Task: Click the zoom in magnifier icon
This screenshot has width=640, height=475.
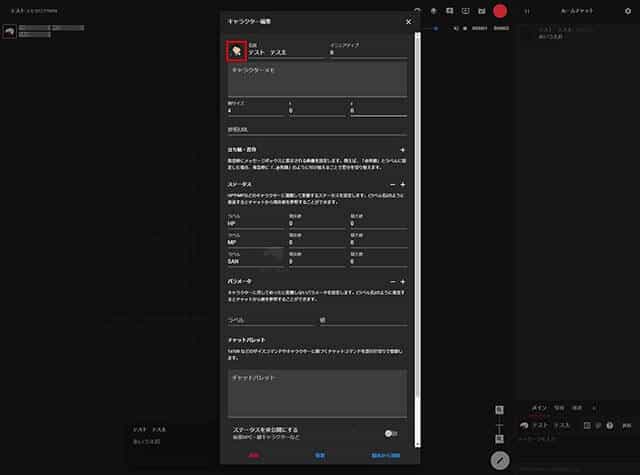Action: pos(499,411)
